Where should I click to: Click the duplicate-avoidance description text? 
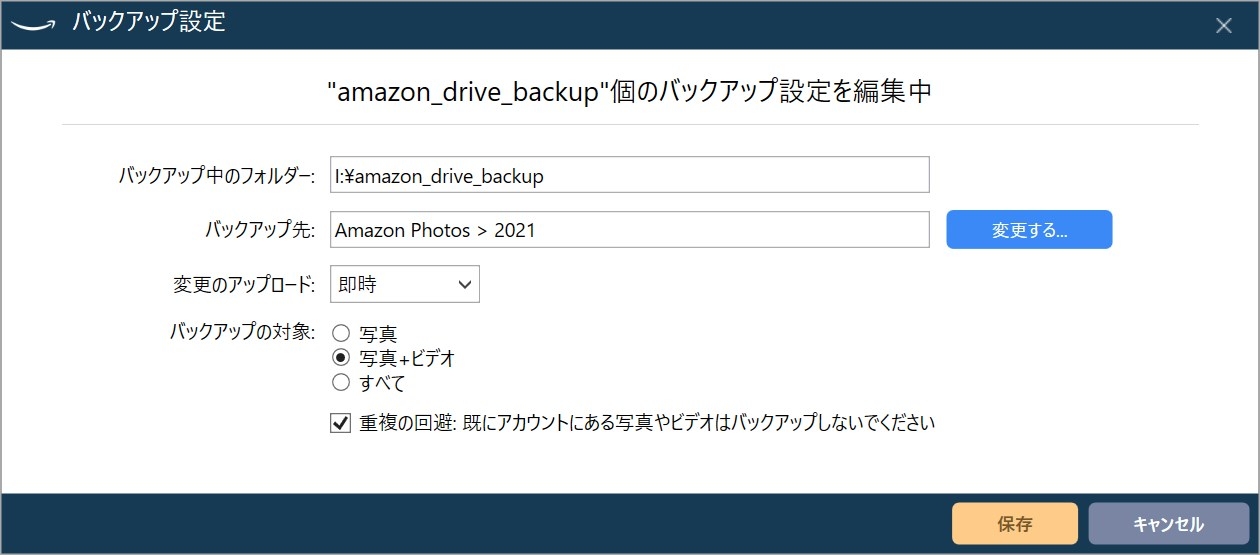647,423
